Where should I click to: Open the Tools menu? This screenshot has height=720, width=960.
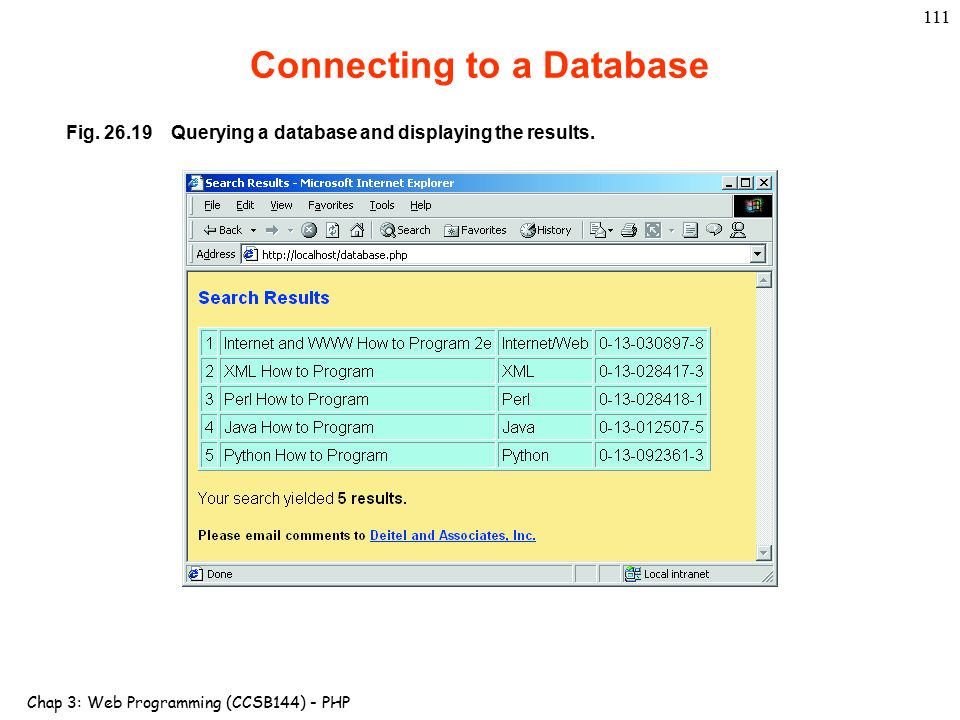pyautogui.click(x=381, y=205)
